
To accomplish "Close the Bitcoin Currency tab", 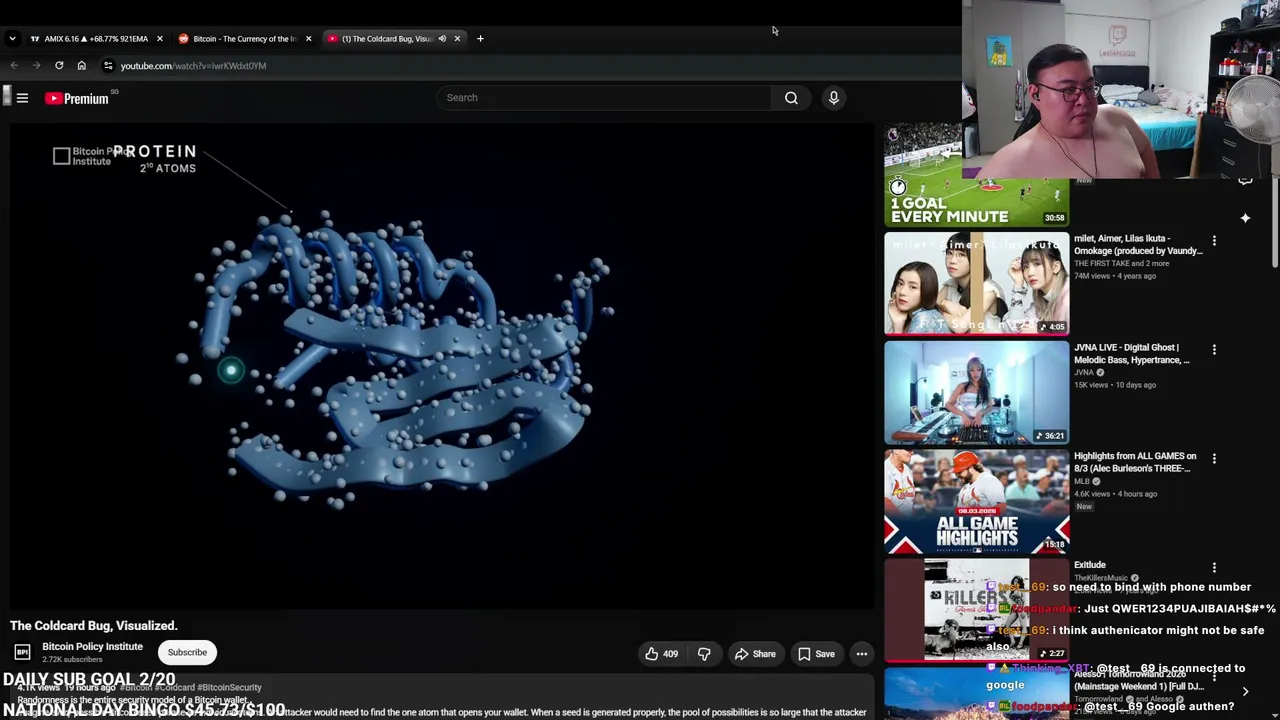I will click(x=308, y=39).
